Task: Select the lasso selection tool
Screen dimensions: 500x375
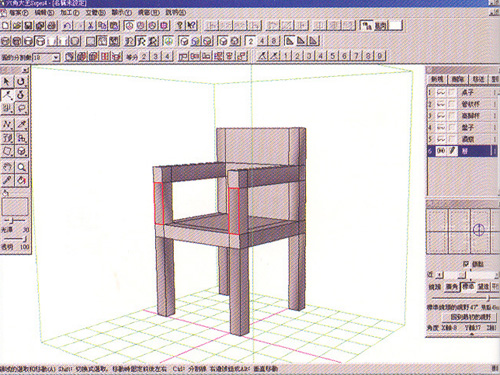Action: (21, 108)
